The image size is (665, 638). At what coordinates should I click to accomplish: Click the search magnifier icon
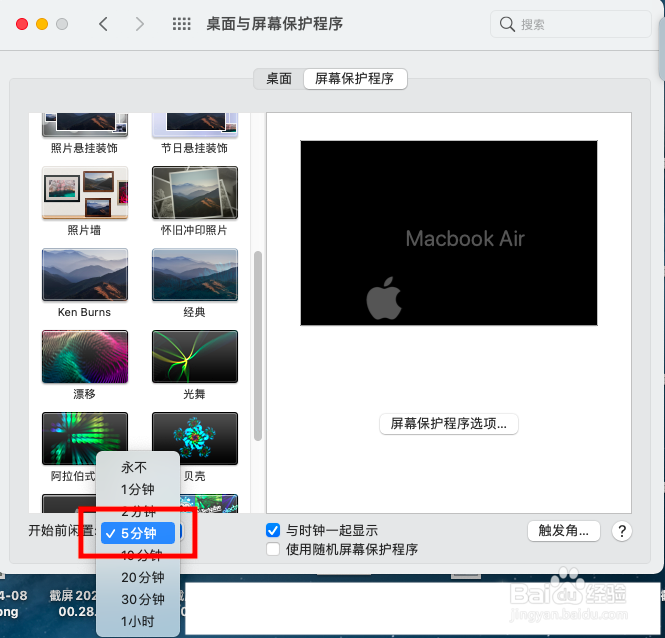[x=507, y=24]
